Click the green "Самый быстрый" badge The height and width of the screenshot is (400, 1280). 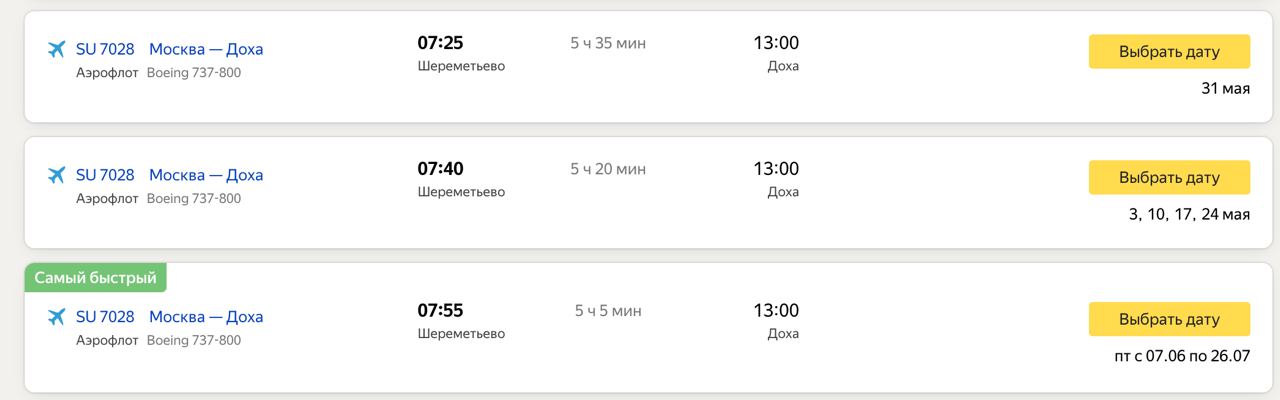pyautogui.click(x=95, y=278)
